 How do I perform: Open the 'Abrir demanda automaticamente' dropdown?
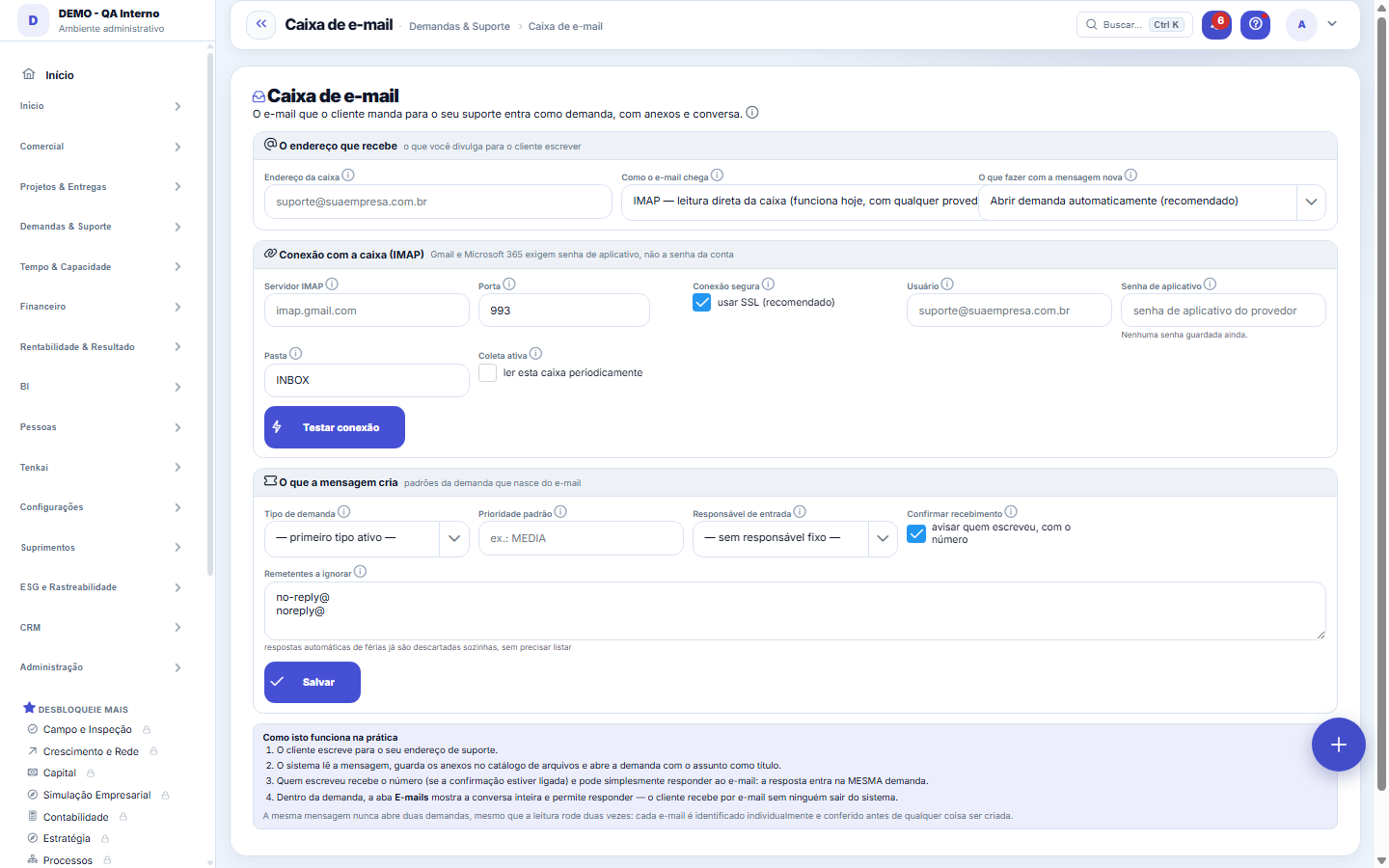pos(1152,203)
